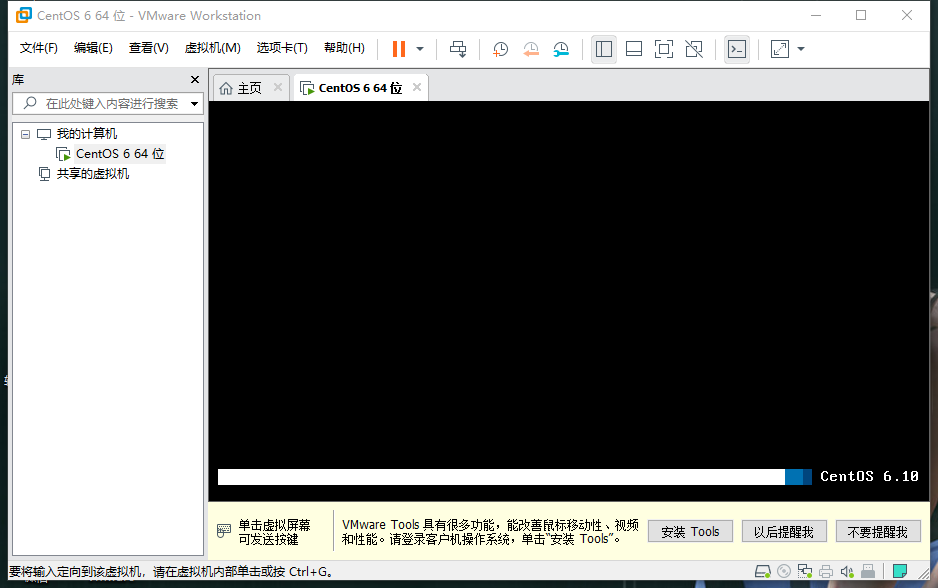Click the keyboard hint icon in info bar
The image size is (938, 588).
(x=224, y=531)
